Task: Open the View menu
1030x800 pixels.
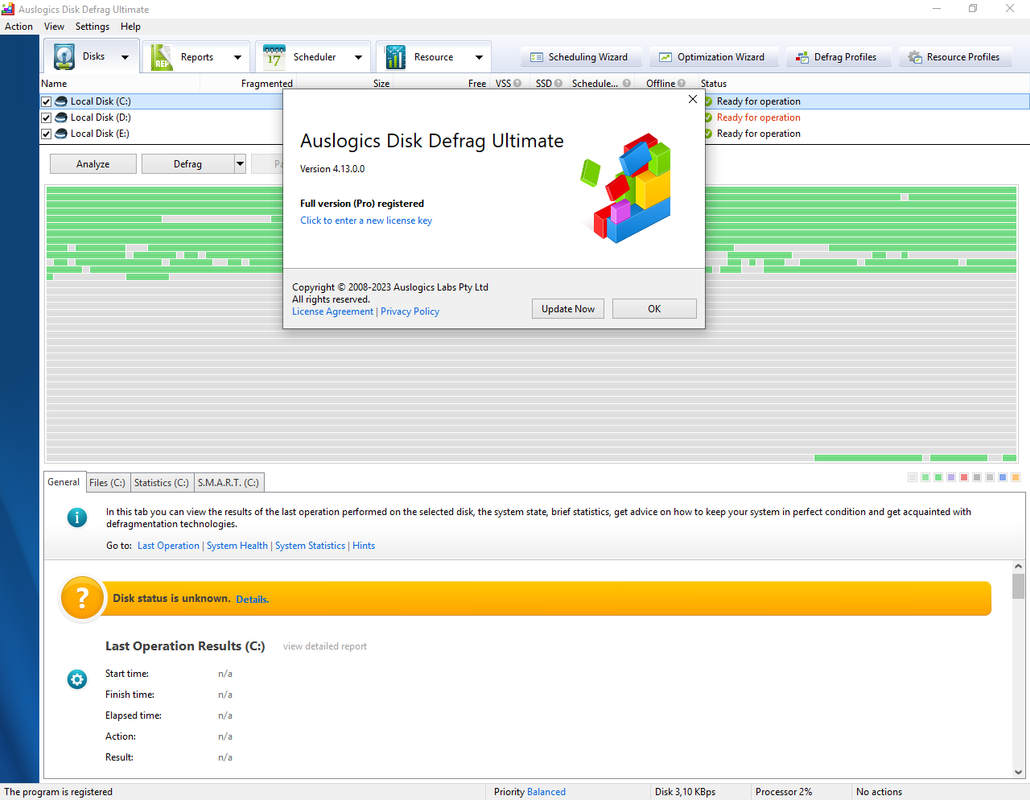Action: [x=54, y=26]
